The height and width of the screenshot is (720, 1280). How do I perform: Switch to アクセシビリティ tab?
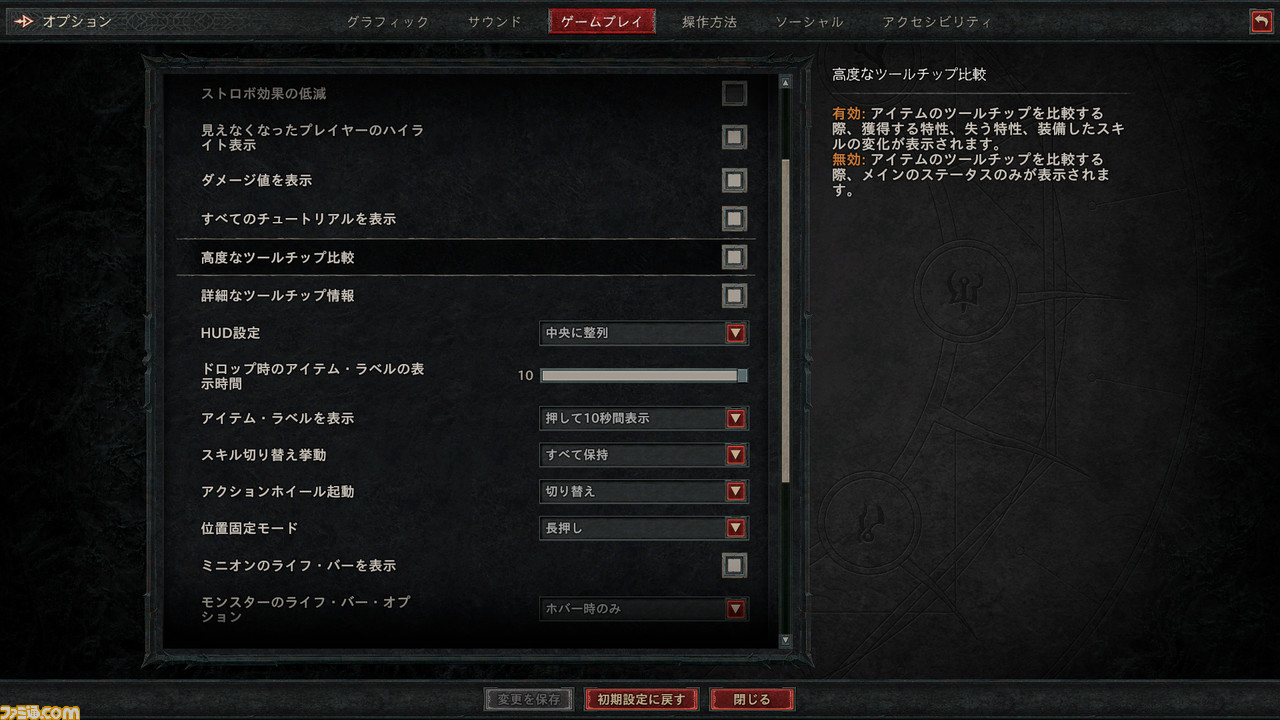[937, 22]
